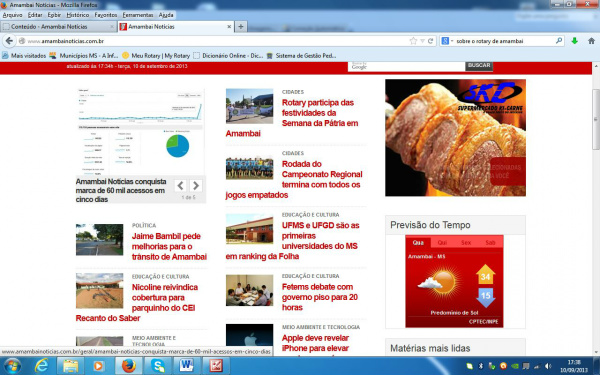Switch to Conteúdo - Amambai Notícias tab
Image resolution: width=600 pixels, height=375 pixels.
pos(59,27)
